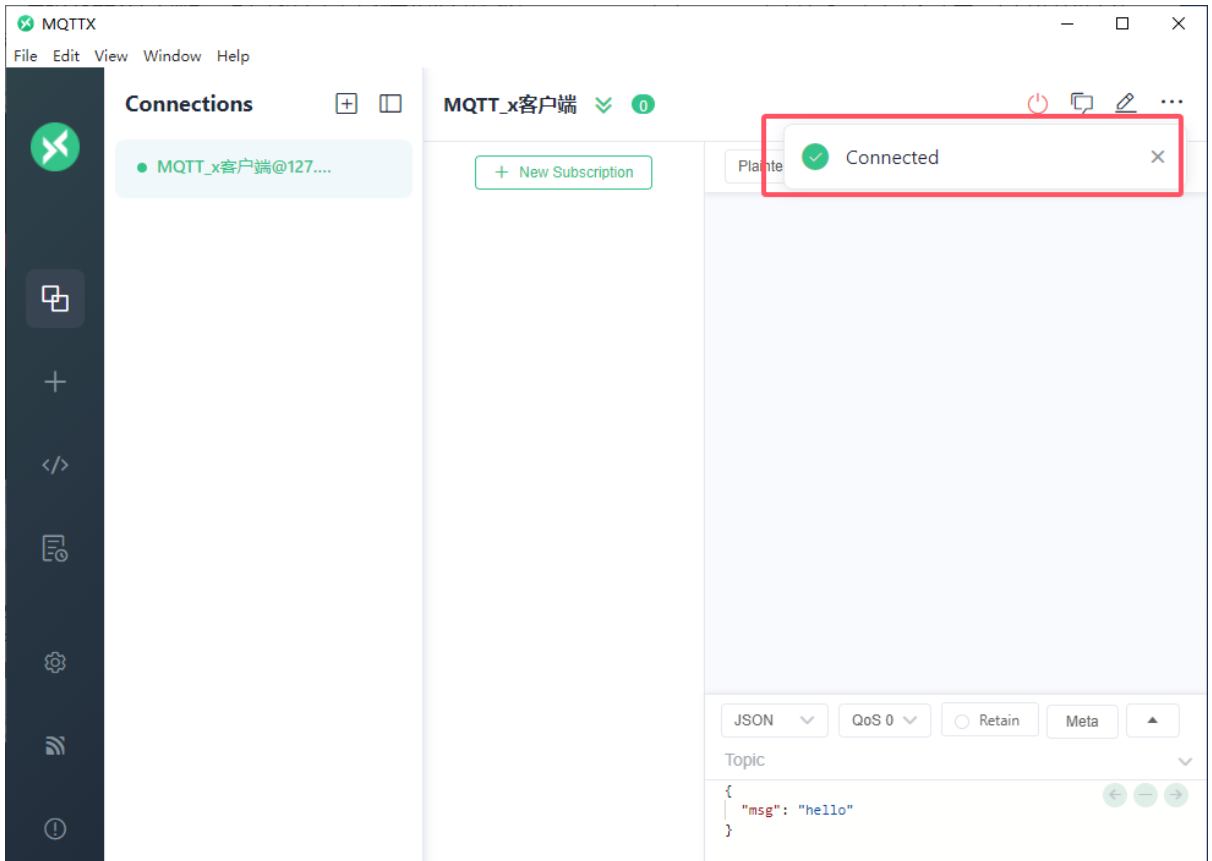The height and width of the screenshot is (861, 1212).
Task: Open the Connections page icon in the sidebar
Action: (x=55, y=298)
